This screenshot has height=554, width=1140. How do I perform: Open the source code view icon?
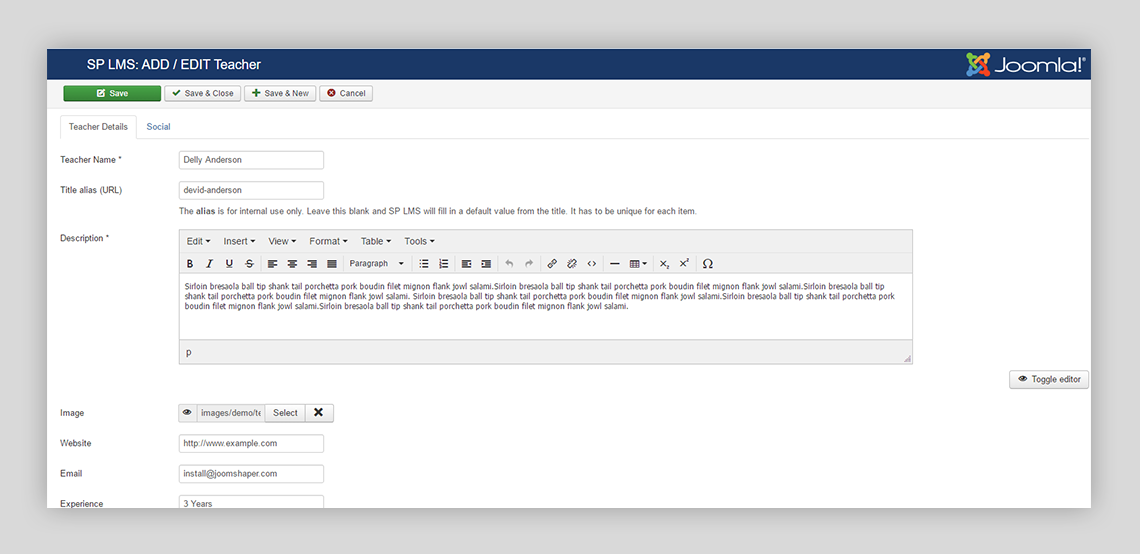592,264
